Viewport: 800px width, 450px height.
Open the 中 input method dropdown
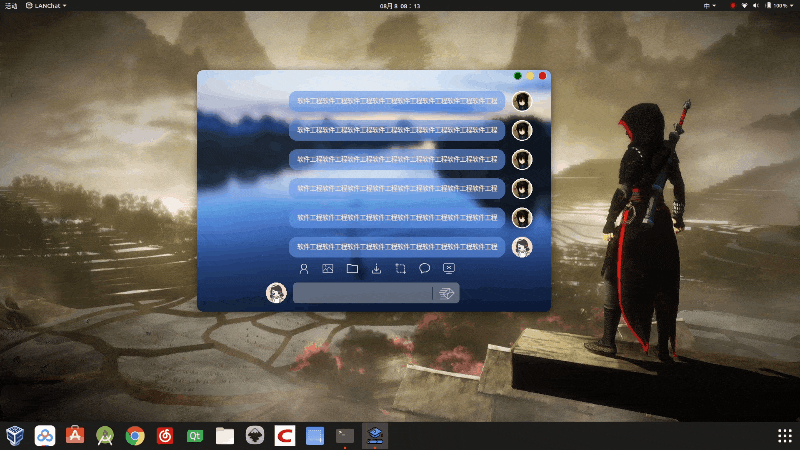pyautogui.click(x=710, y=6)
